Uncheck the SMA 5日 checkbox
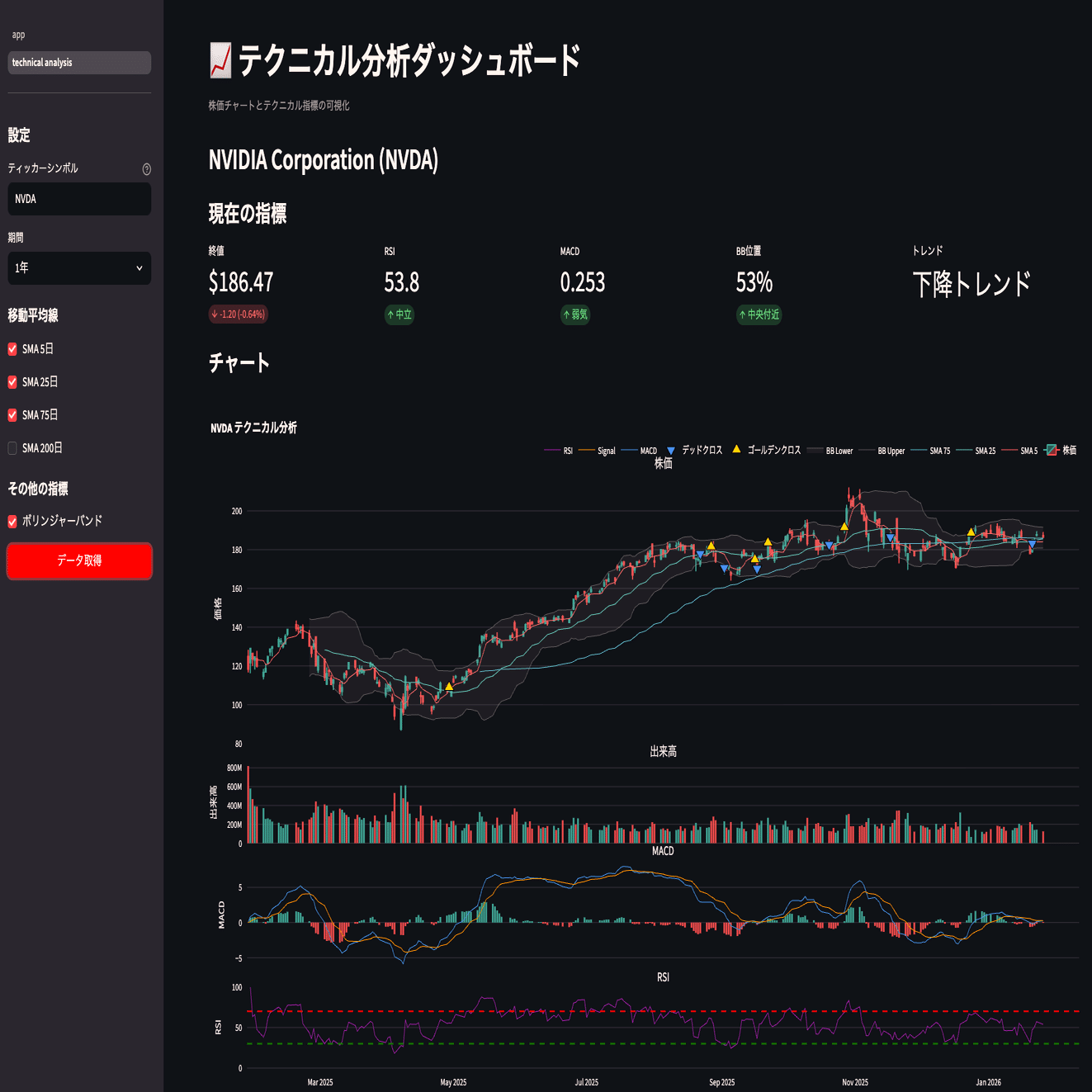This screenshot has height=1092, width=1092. [x=12, y=349]
